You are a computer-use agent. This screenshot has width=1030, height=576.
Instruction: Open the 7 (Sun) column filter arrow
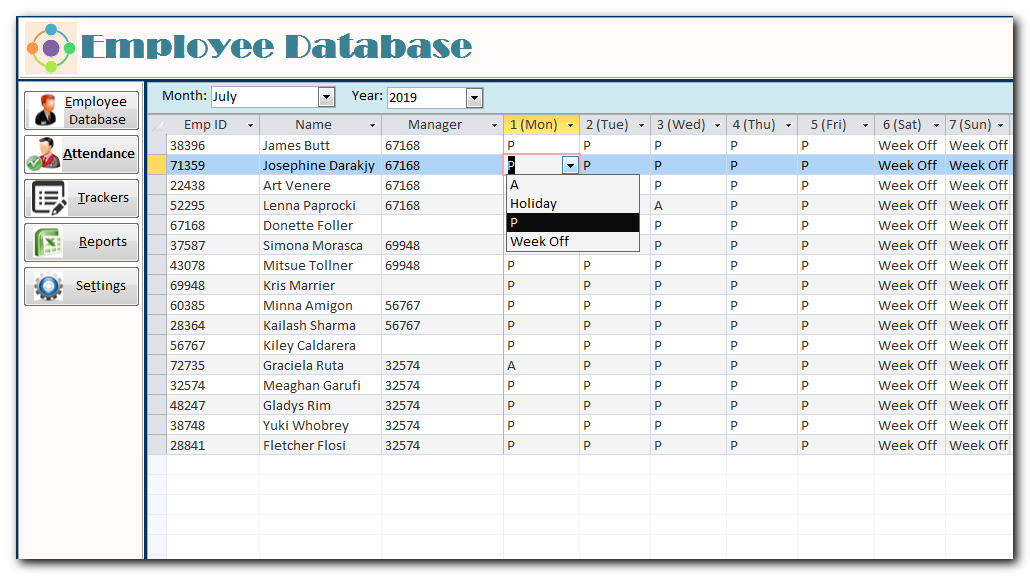click(x=1000, y=125)
